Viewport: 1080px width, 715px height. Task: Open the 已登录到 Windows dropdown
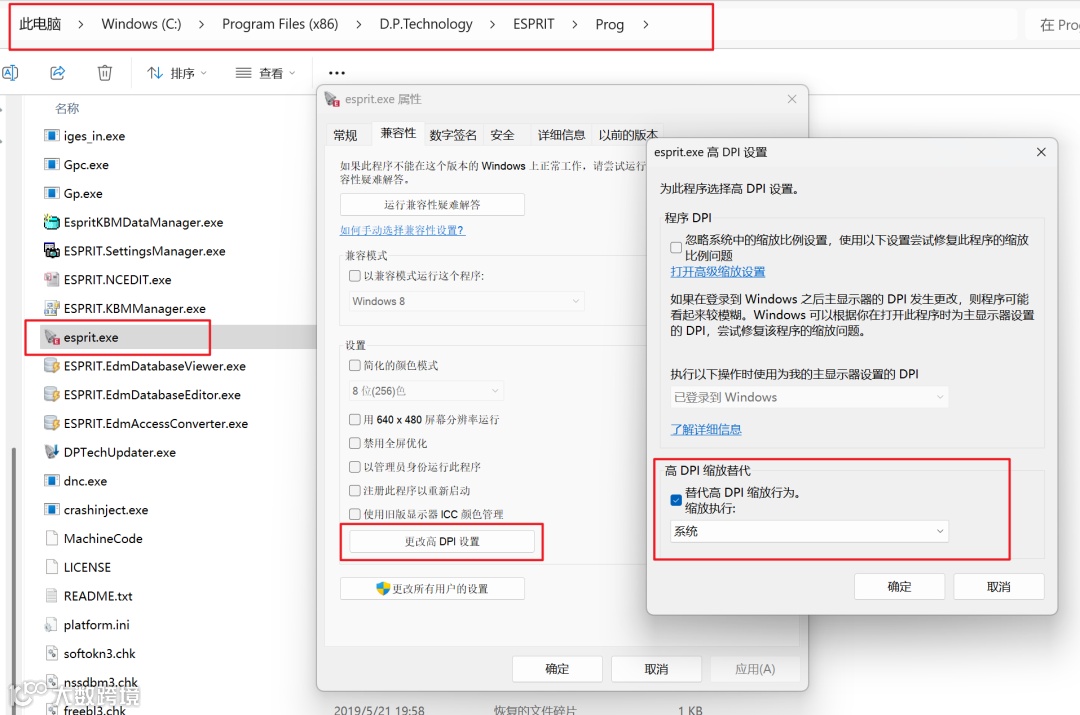coord(809,397)
